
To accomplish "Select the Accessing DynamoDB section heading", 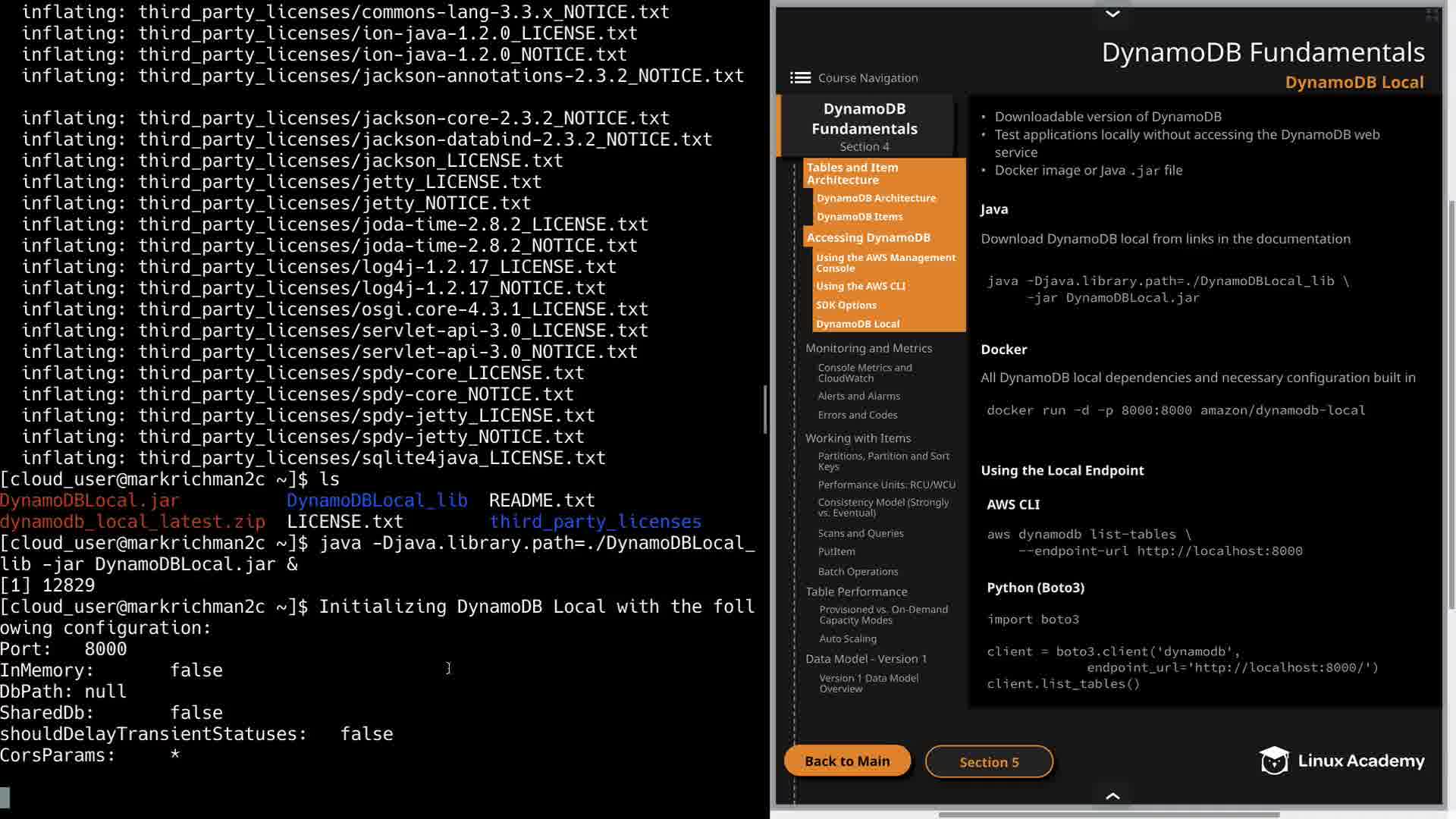I will pos(868,237).
